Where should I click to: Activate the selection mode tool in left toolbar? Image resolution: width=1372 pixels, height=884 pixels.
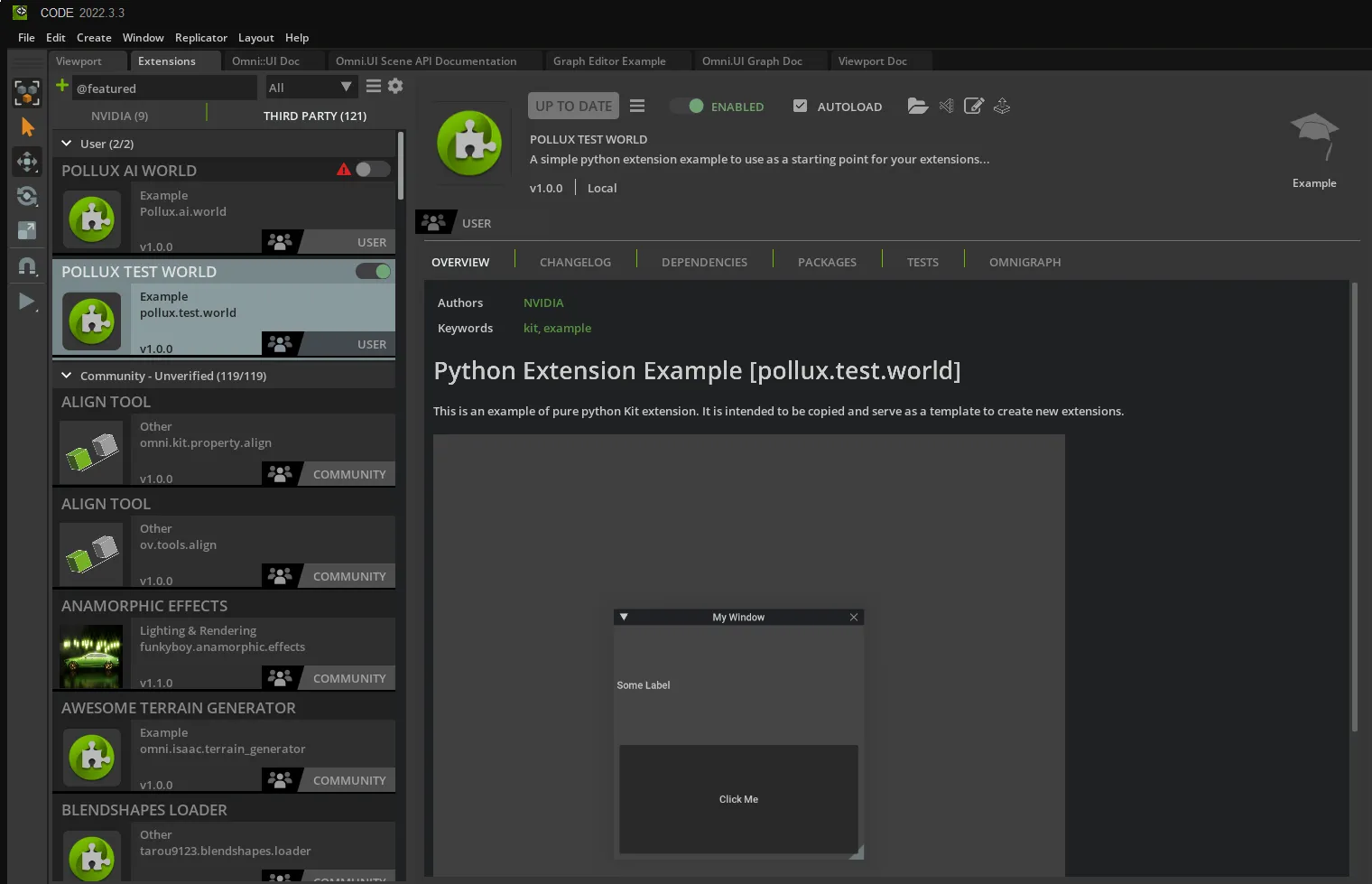(x=27, y=92)
